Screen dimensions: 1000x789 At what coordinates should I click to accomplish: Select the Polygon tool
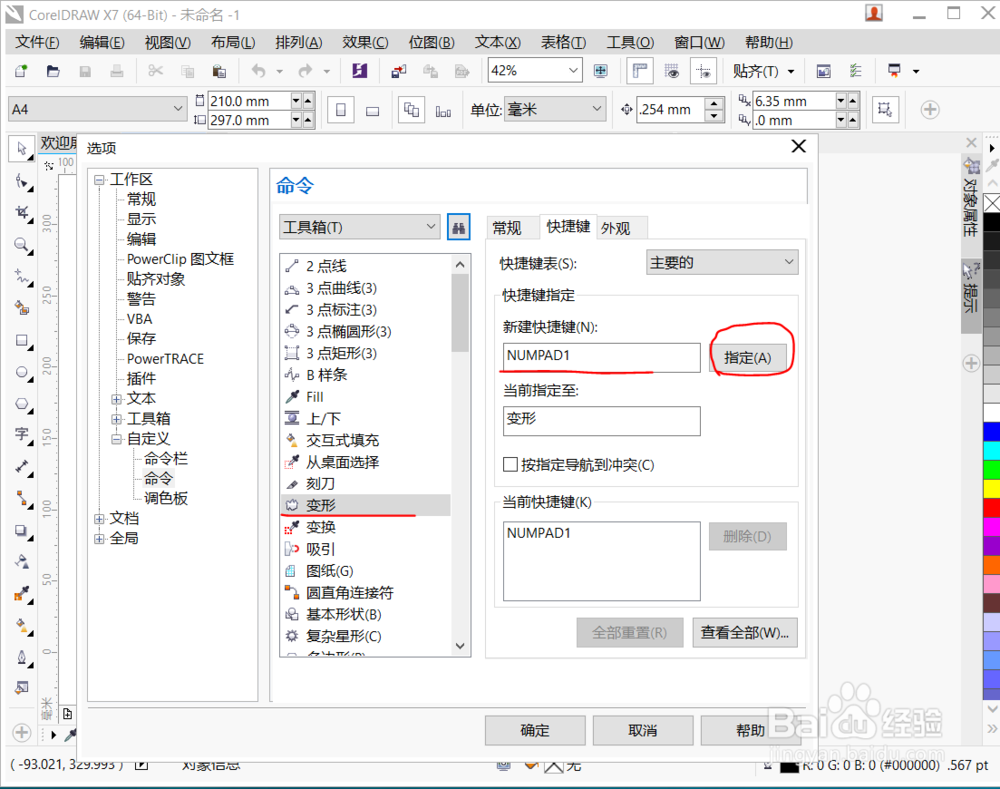(22, 404)
